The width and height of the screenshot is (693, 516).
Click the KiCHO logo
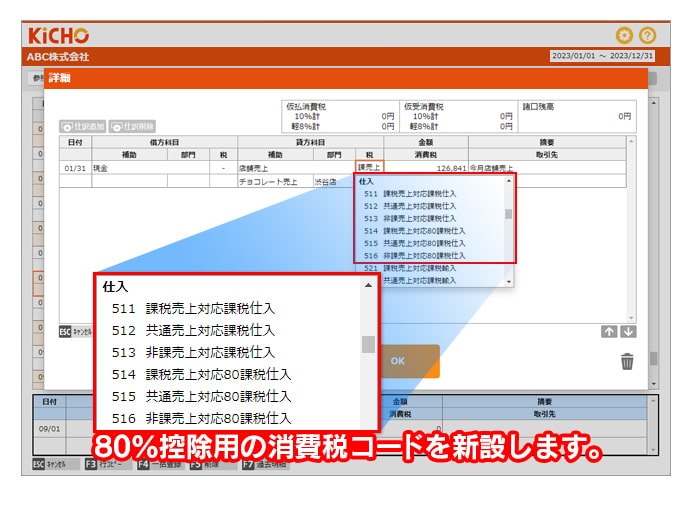click(x=58, y=35)
